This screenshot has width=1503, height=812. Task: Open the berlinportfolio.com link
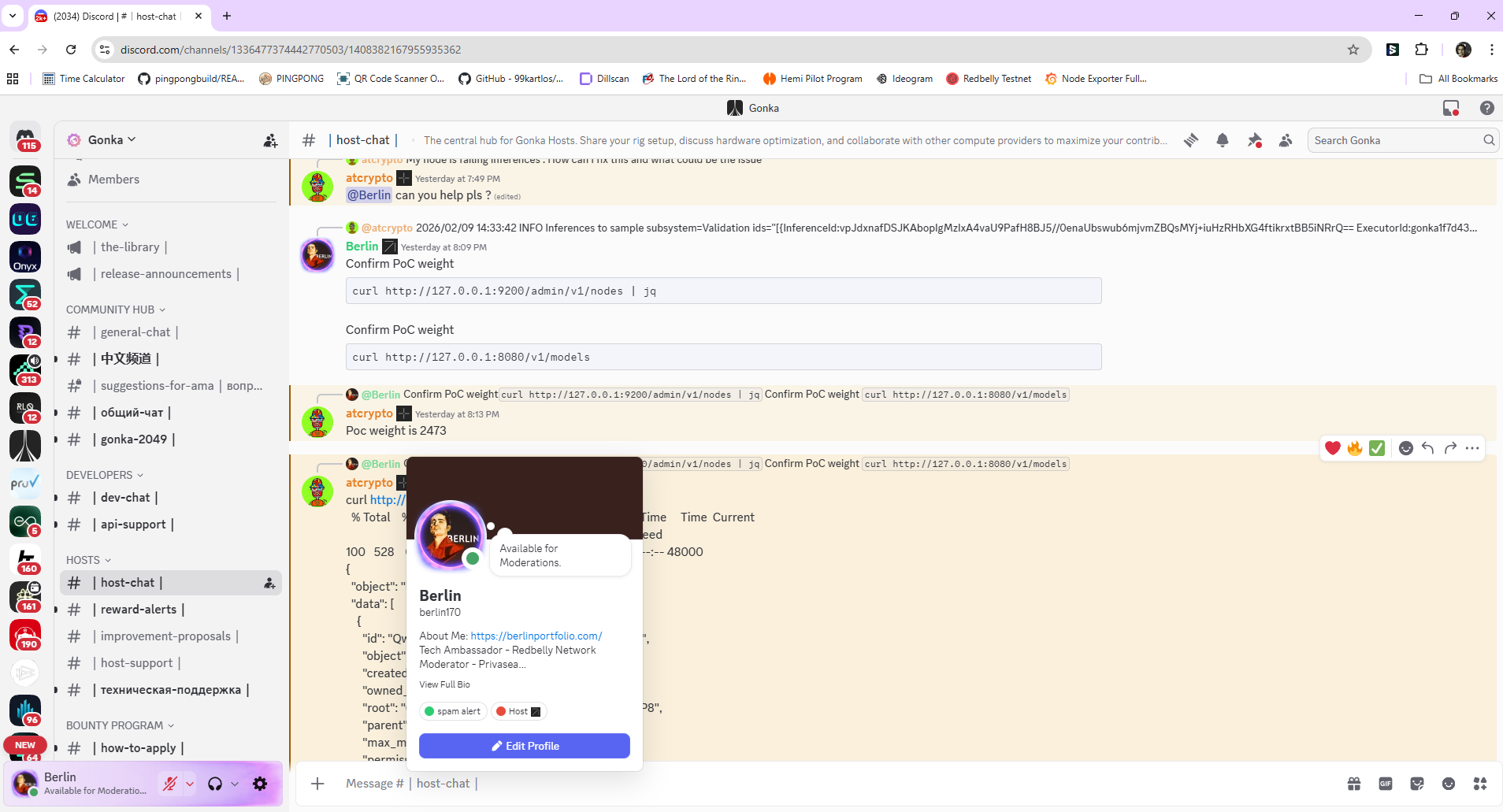(536, 636)
